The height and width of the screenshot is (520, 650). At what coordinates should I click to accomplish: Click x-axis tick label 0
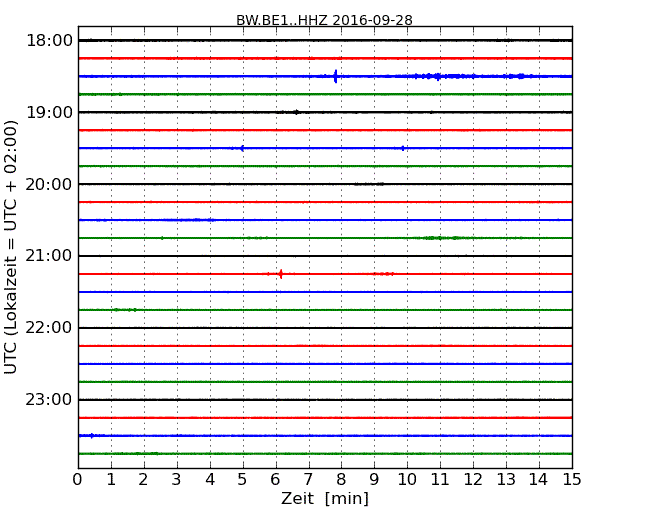tap(78, 480)
